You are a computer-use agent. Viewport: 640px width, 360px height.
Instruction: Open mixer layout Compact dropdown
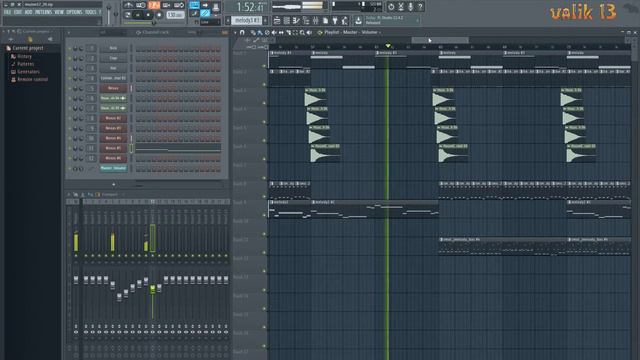pos(109,195)
